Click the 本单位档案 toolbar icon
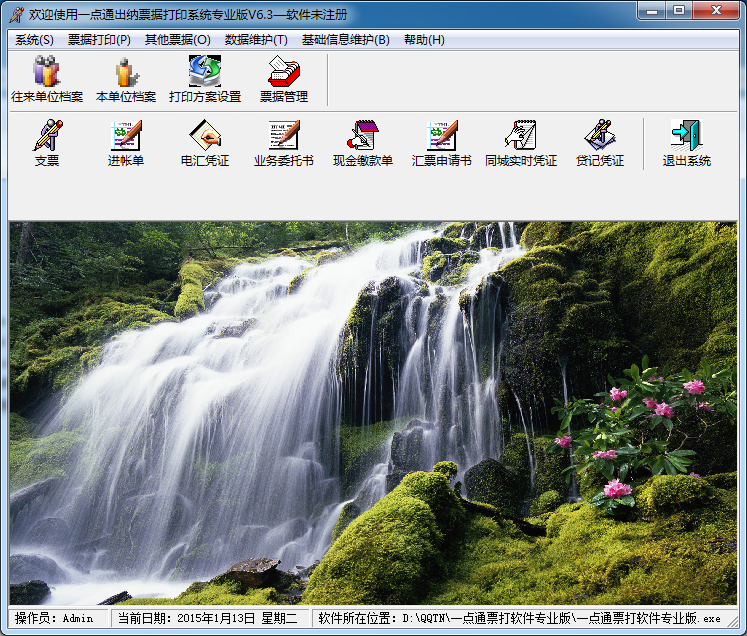This screenshot has height=636, width=747. (x=126, y=78)
